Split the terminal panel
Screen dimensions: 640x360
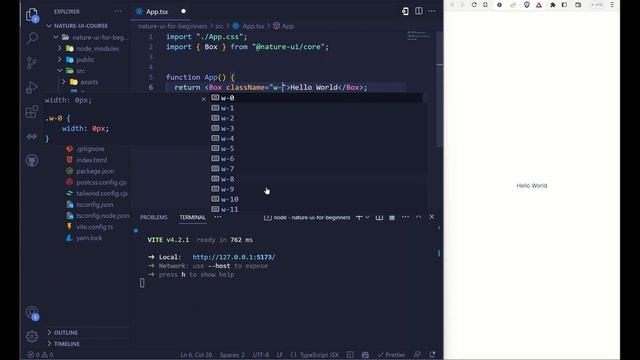pyautogui.click(x=379, y=218)
